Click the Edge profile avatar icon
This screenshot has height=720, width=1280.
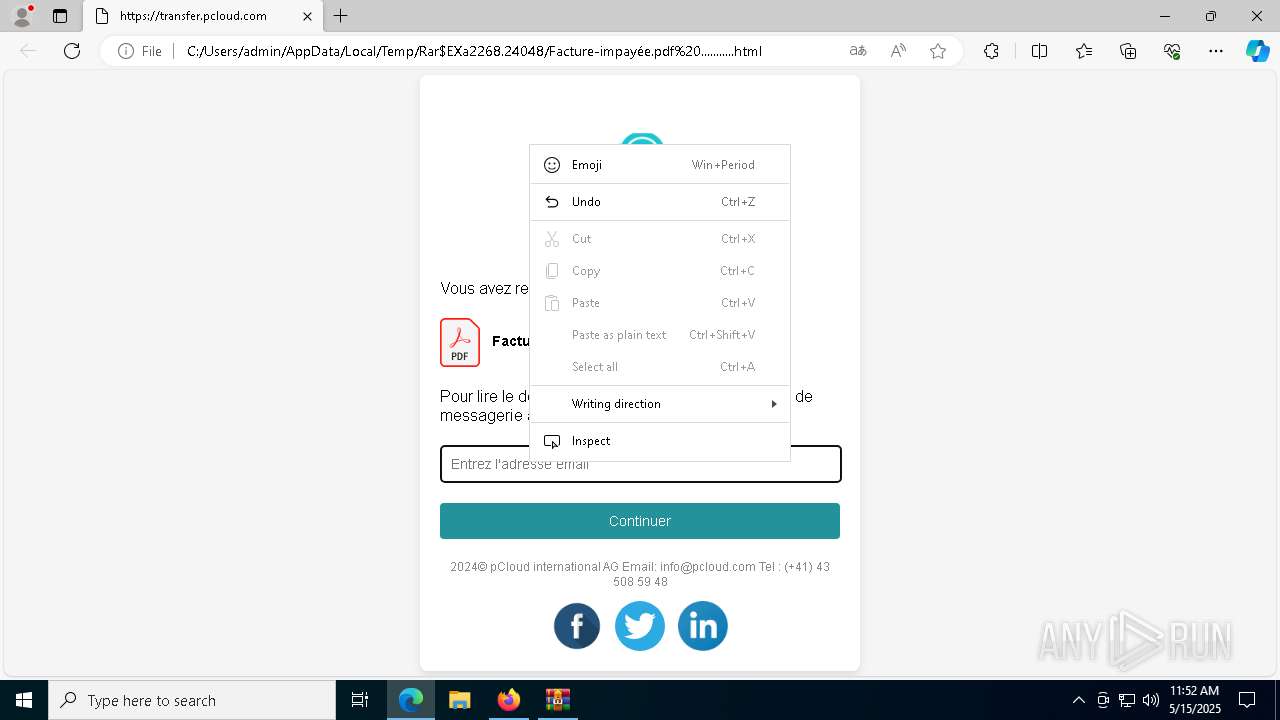coord(21,16)
